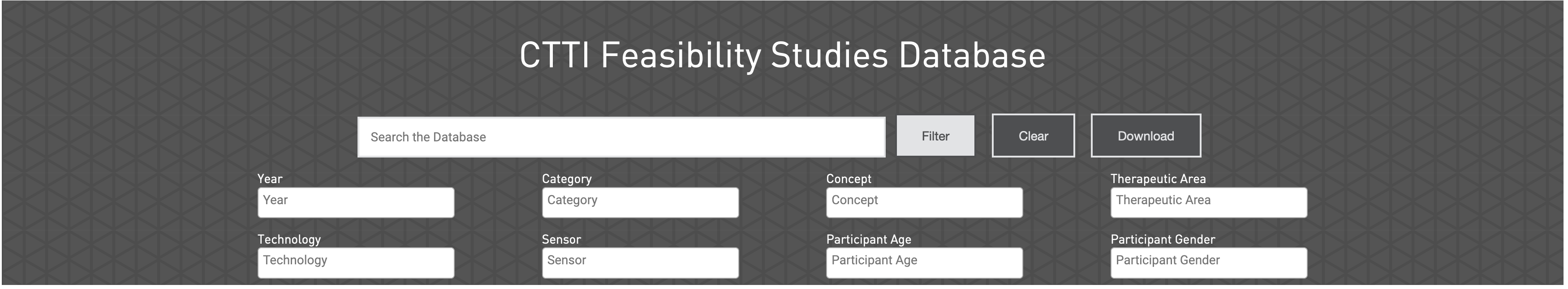Click the white Participant Age label text
Image resolution: width=1568 pixels, height=289 pixels.
(x=869, y=239)
